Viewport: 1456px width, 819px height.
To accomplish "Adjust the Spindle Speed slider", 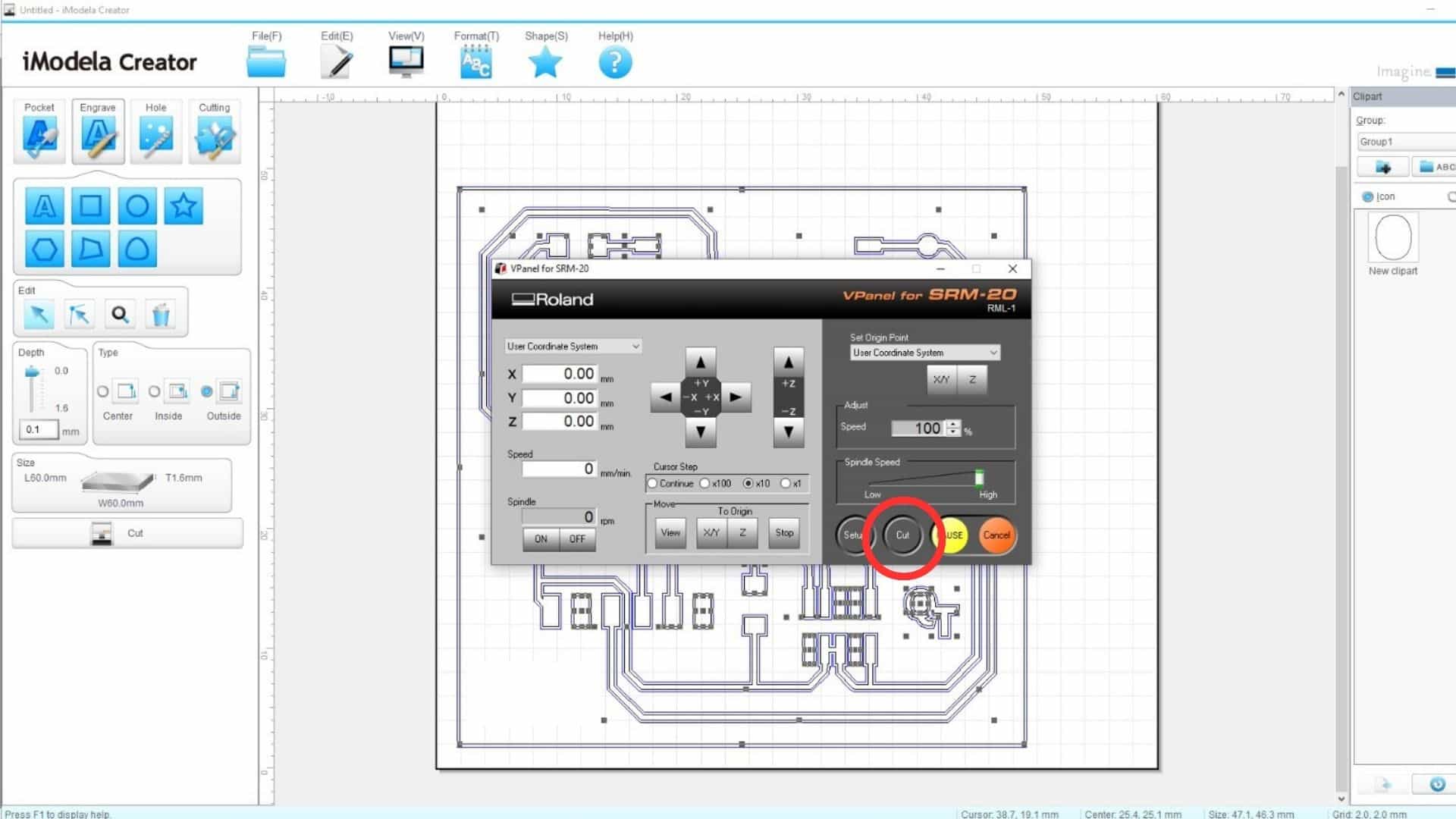I will point(979,478).
